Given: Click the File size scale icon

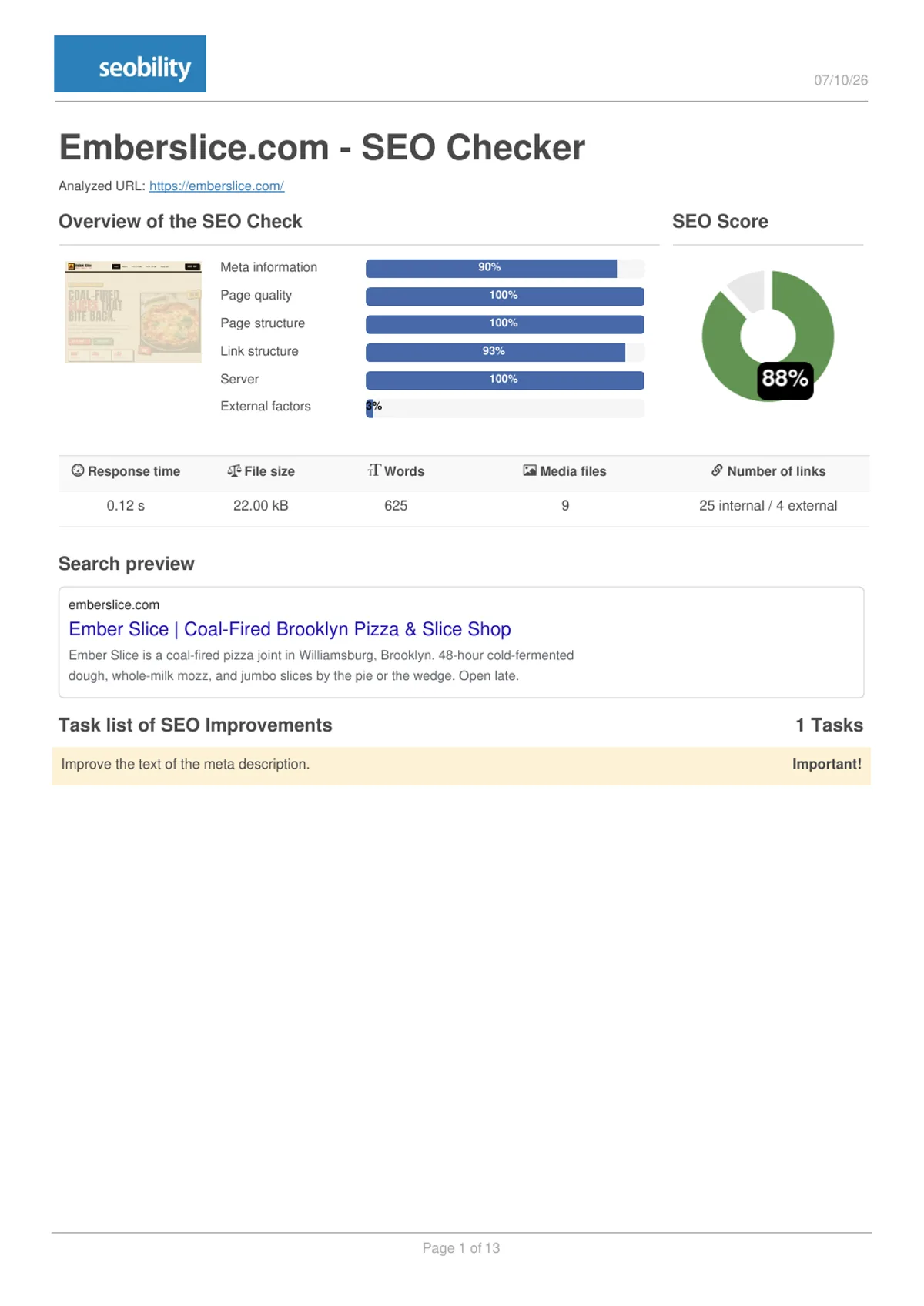Looking at the screenshot, I should (234, 470).
